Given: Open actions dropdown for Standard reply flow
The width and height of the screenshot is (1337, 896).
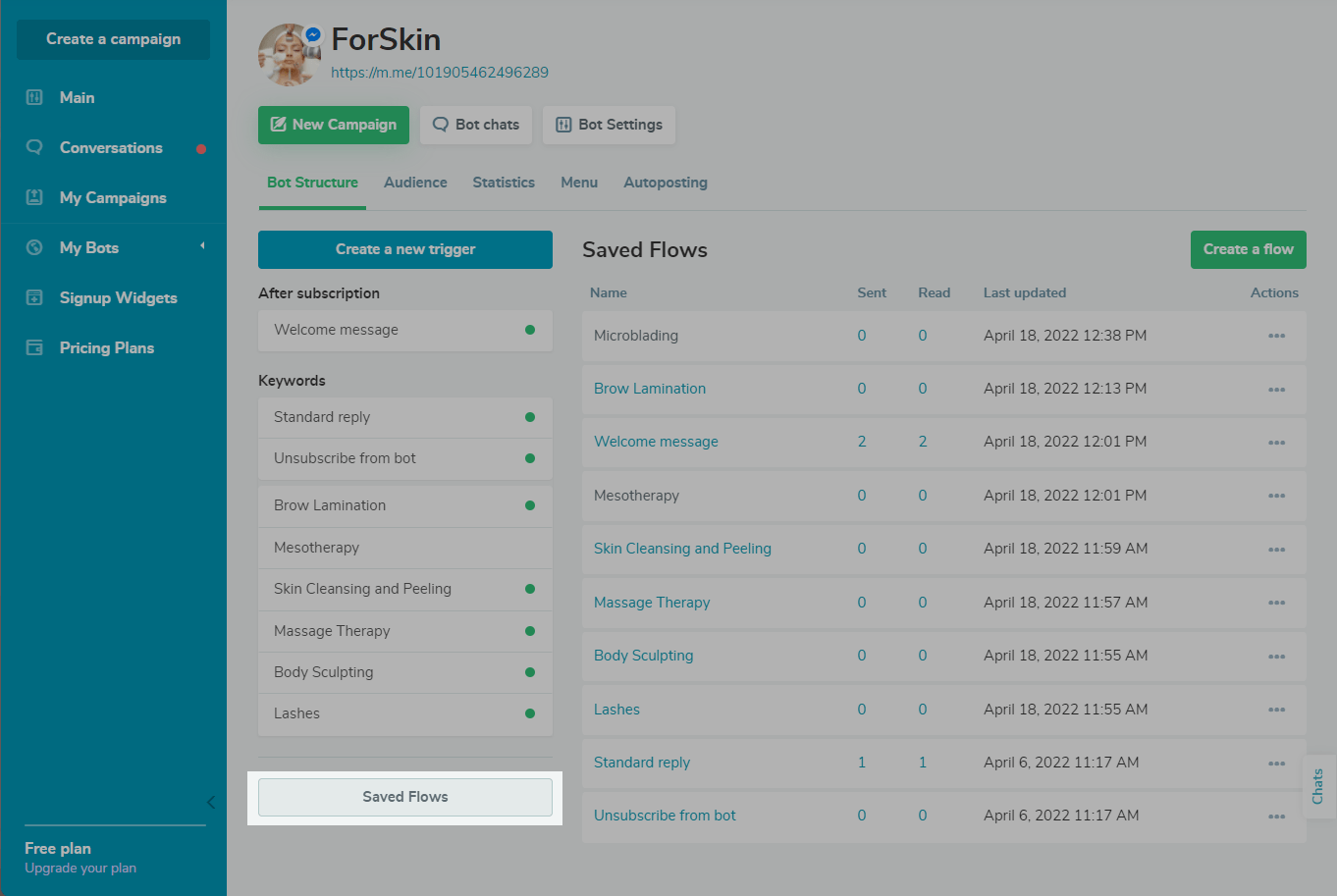Looking at the screenshot, I should tap(1276, 763).
